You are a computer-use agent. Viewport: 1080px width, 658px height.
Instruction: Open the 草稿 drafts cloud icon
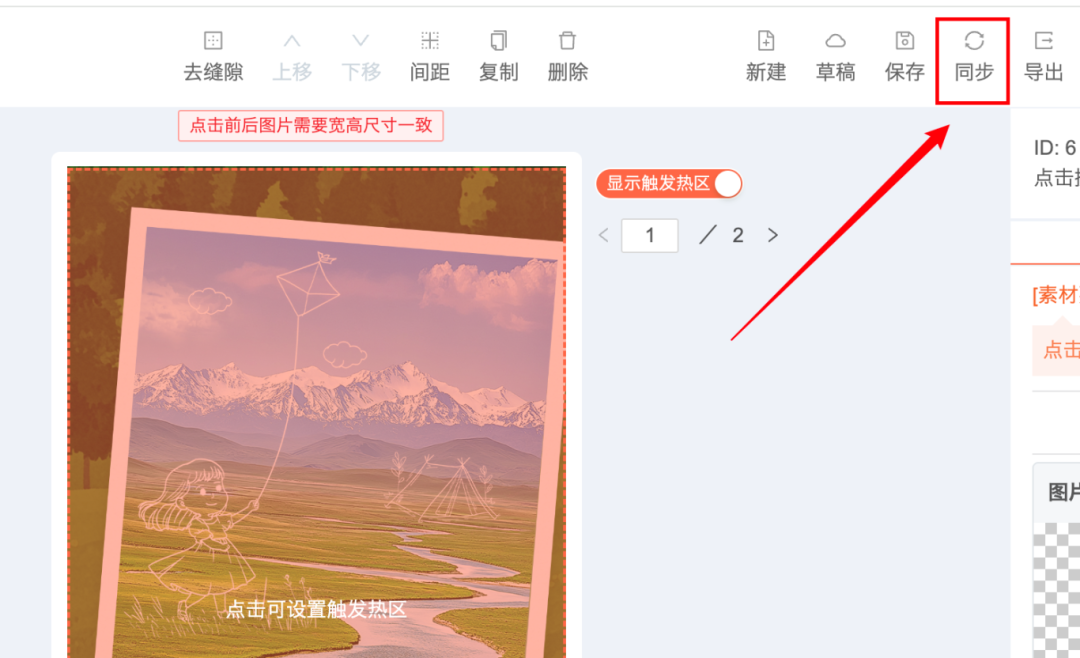[835, 41]
